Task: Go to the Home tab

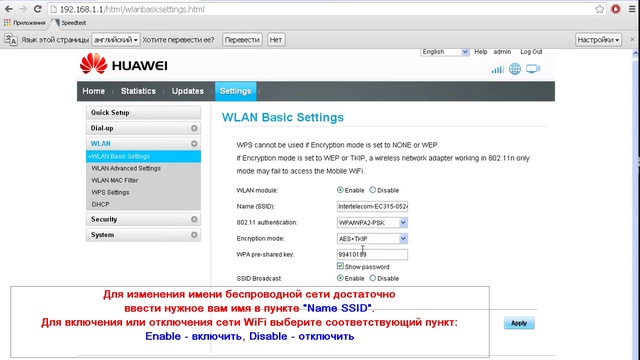Action: [x=93, y=91]
